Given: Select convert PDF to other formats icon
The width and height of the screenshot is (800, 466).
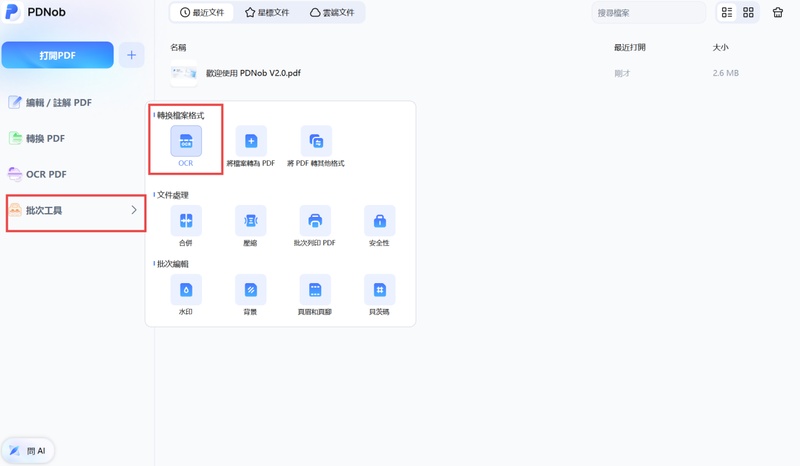Looking at the screenshot, I should (x=316, y=141).
